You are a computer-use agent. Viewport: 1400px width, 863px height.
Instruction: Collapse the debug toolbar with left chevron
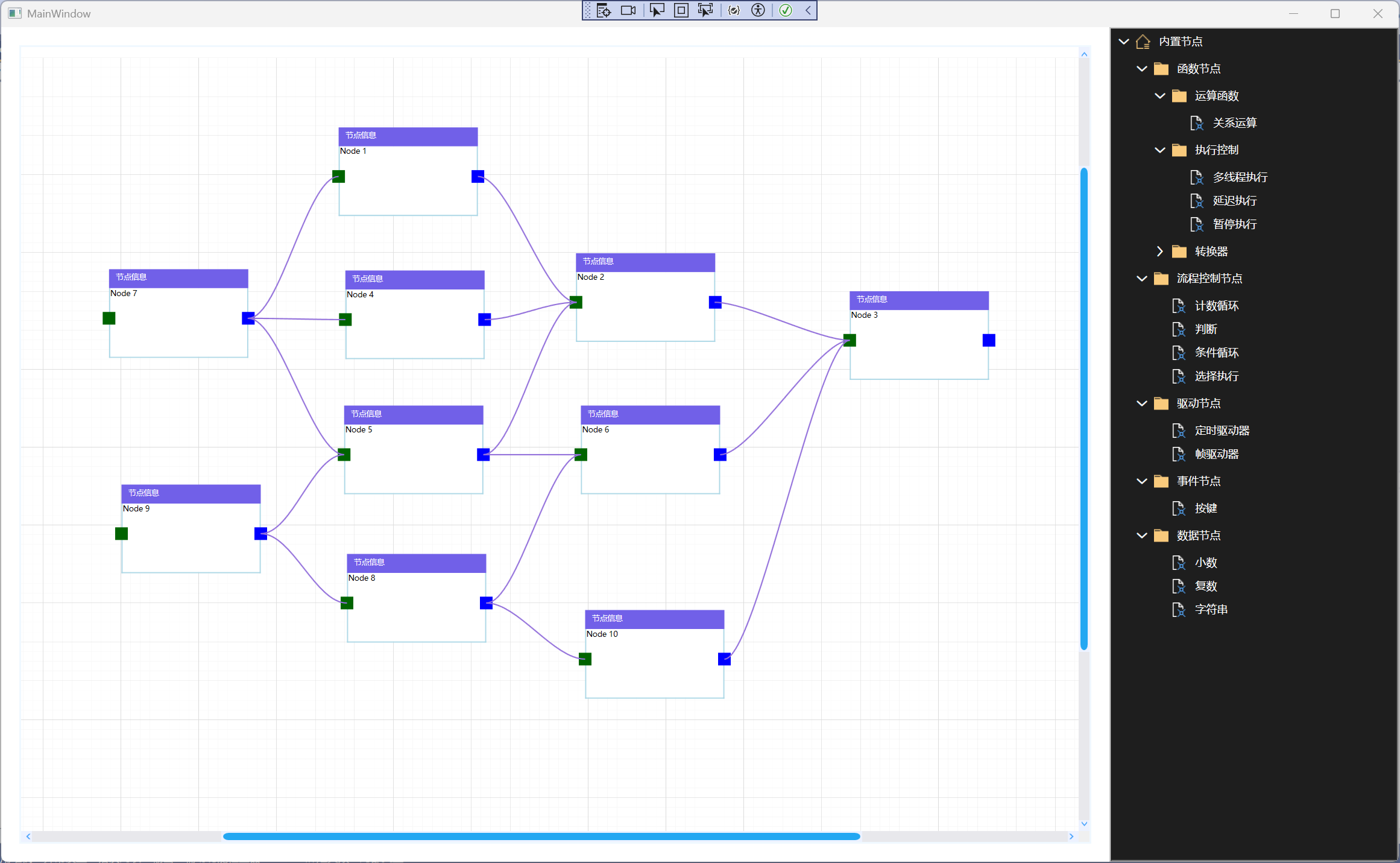[x=808, y=10]
